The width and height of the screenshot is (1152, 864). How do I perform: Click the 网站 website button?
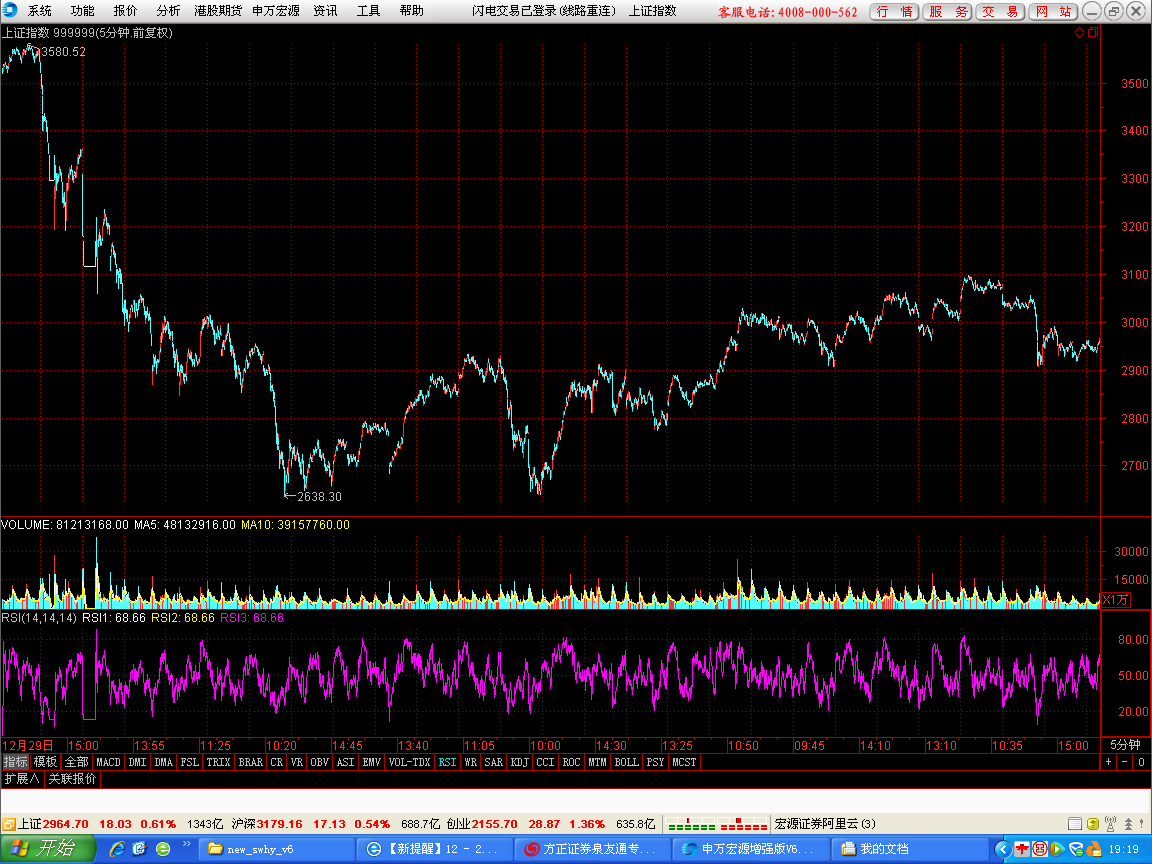[x=1053, y=12]
